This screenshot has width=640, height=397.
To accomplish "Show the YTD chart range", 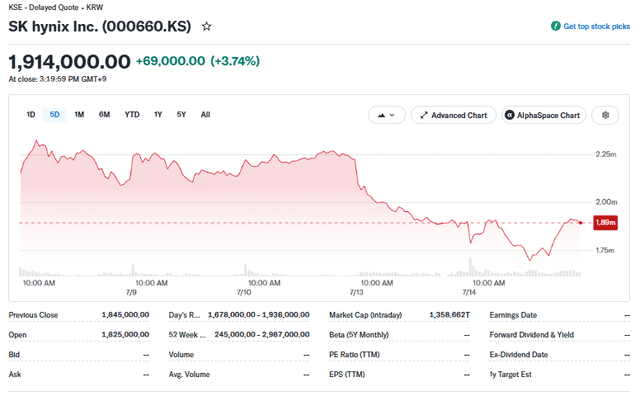I will click(x=132, y=115).
